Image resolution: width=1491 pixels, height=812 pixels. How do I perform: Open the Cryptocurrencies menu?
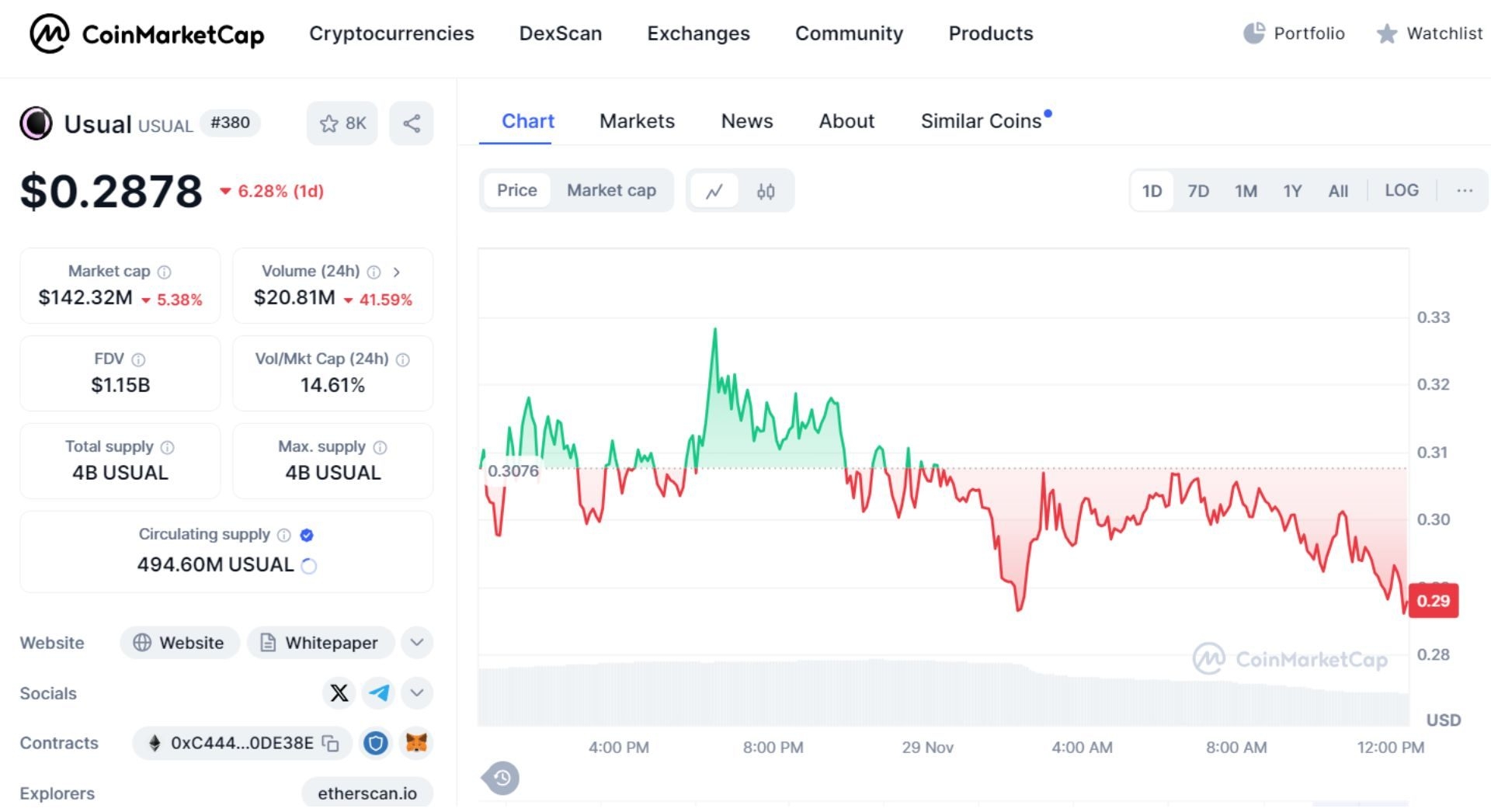pos(391,33)
